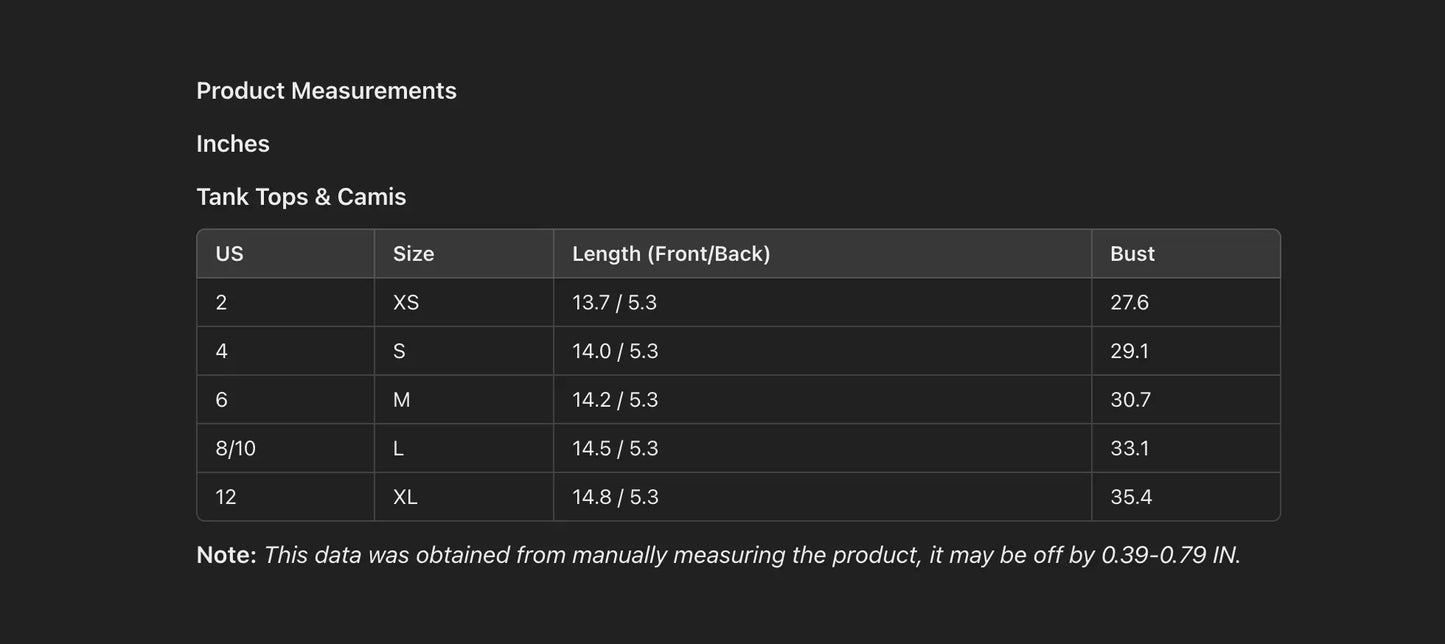Click the 14.8 / 5.3 length cell

[615, 497]
